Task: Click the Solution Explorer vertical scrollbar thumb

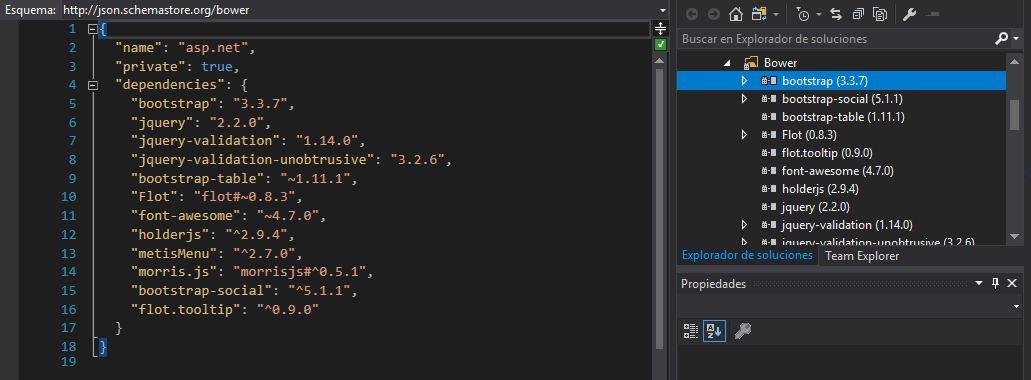Action: (1015, 114)
